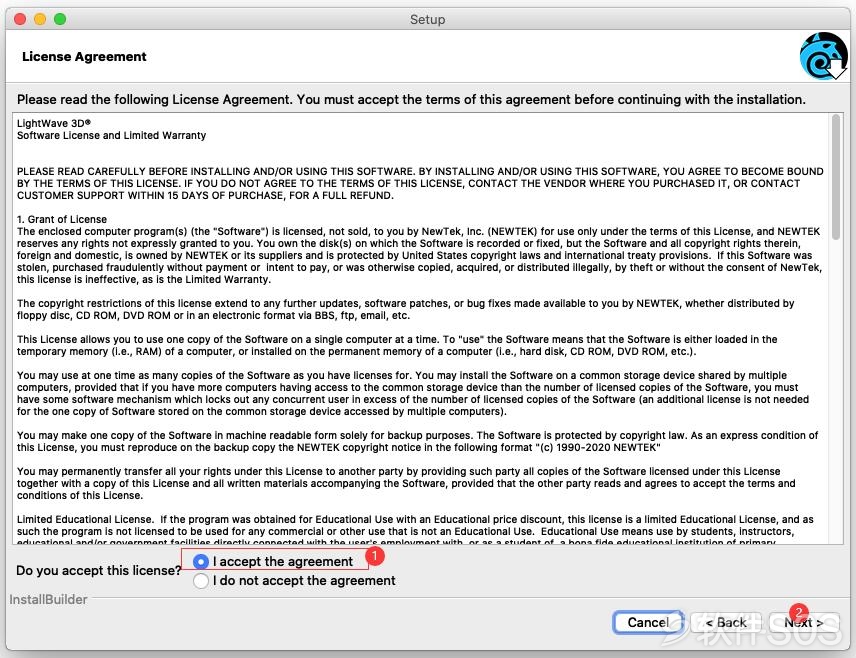Select 'I accept the agreement' radio button

tap(201, 561)
